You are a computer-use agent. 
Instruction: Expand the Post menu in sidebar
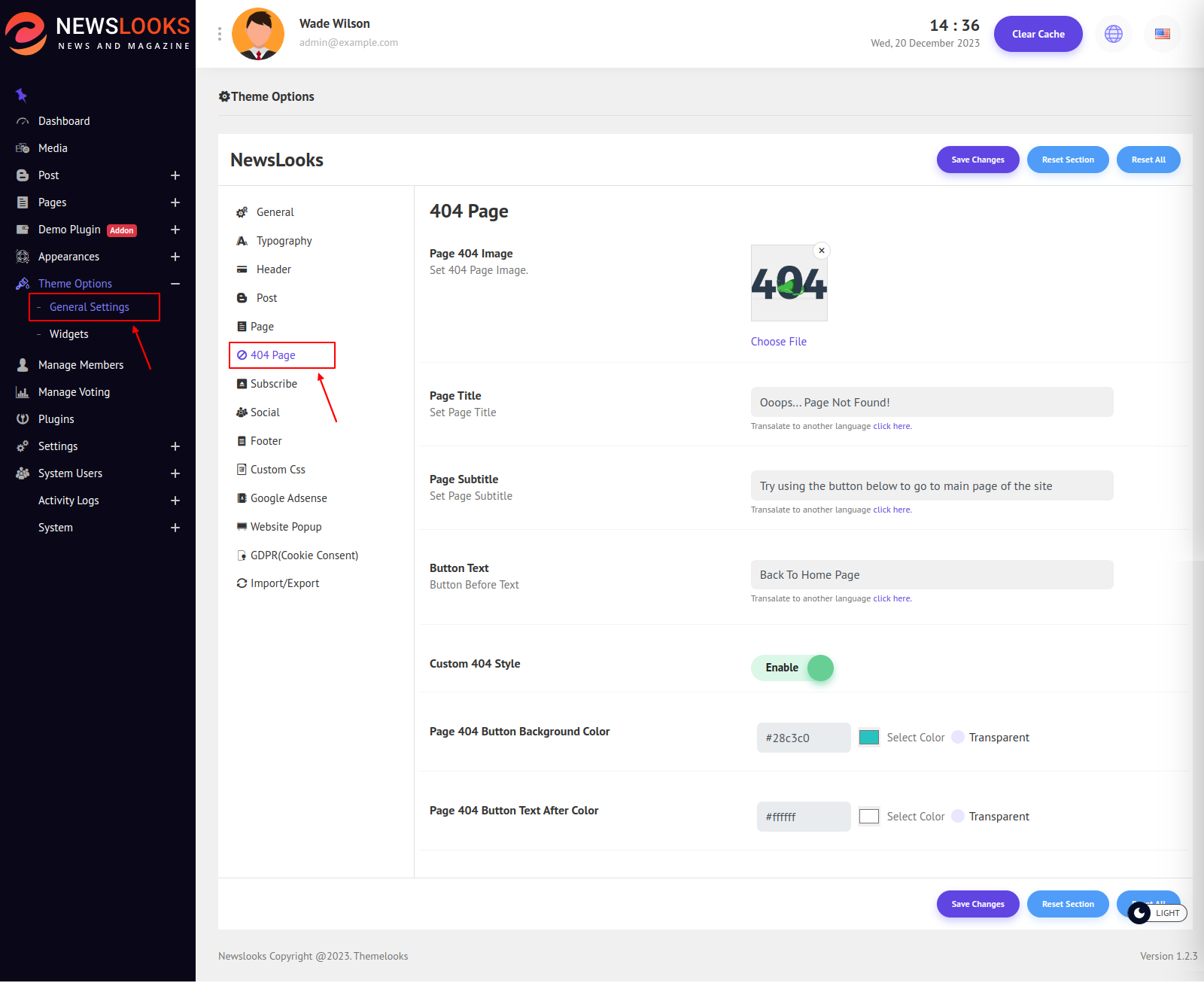click(x=175, y=175)
